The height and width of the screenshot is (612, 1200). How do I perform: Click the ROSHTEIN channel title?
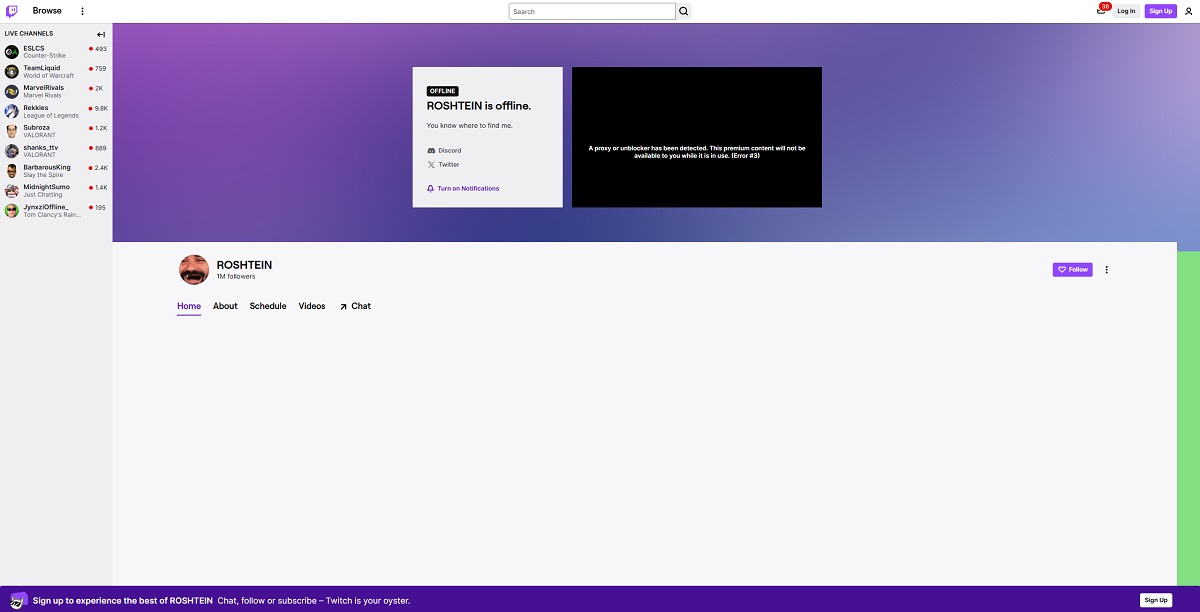coord(244,265)
